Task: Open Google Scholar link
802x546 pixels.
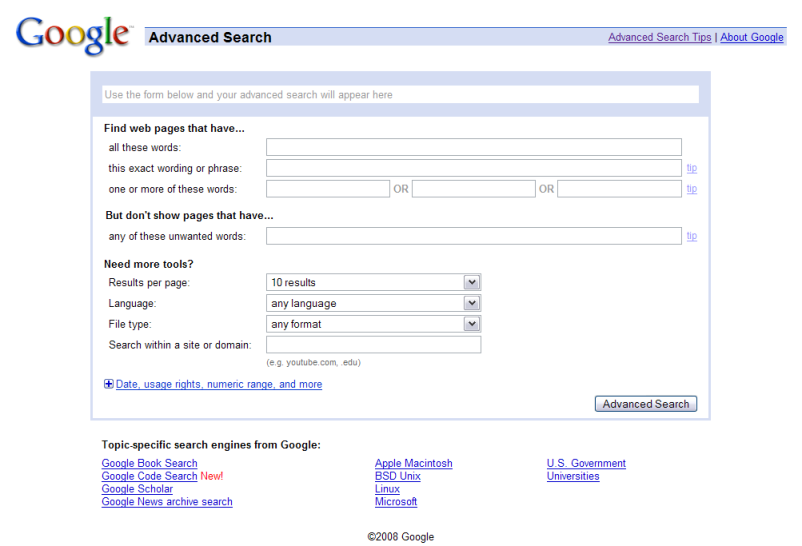Action: 137,489
